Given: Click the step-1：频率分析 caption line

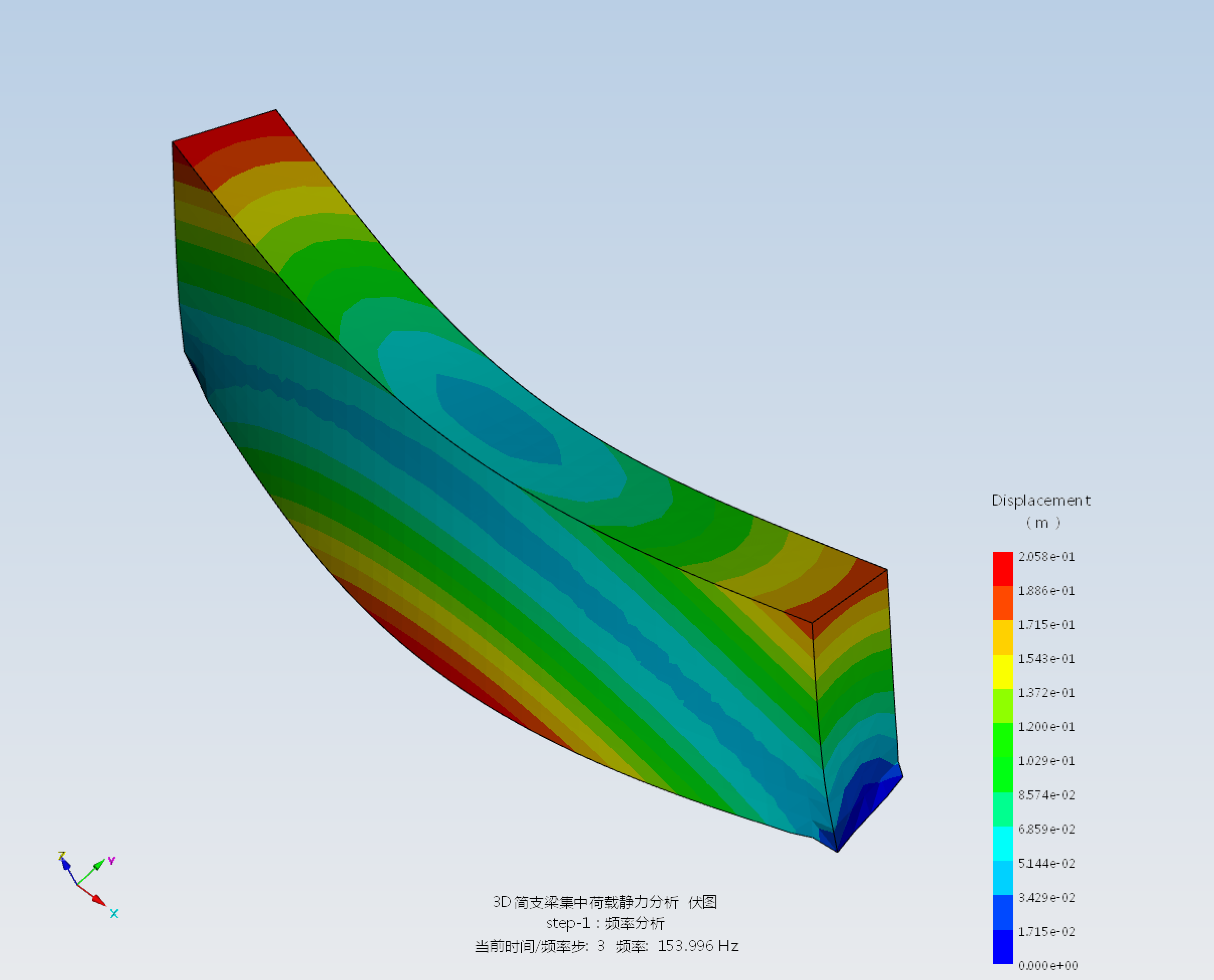Looking at the screenshot, I should click(x=605, y=923).
